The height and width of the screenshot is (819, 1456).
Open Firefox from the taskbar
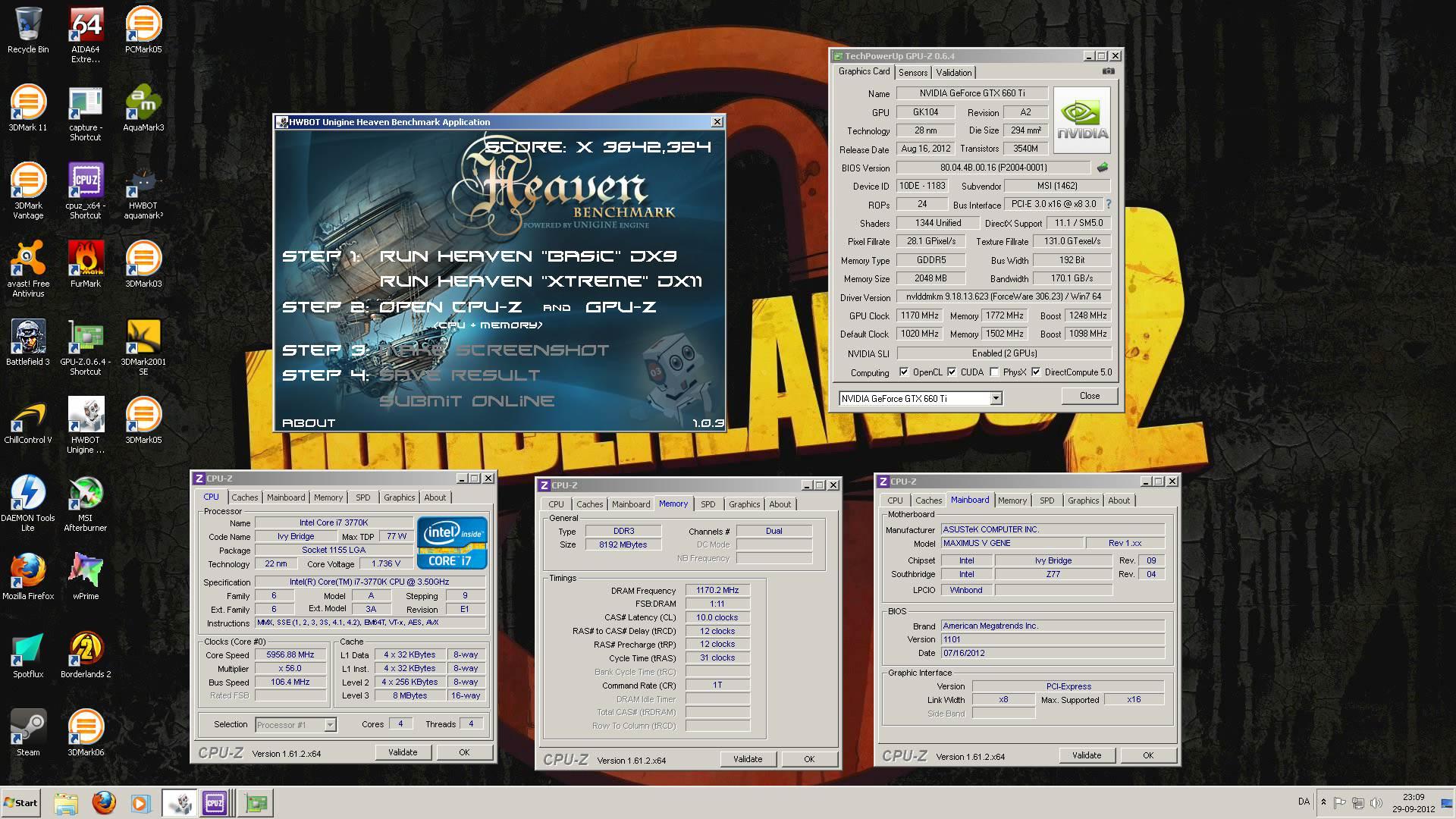pos(104,803)
